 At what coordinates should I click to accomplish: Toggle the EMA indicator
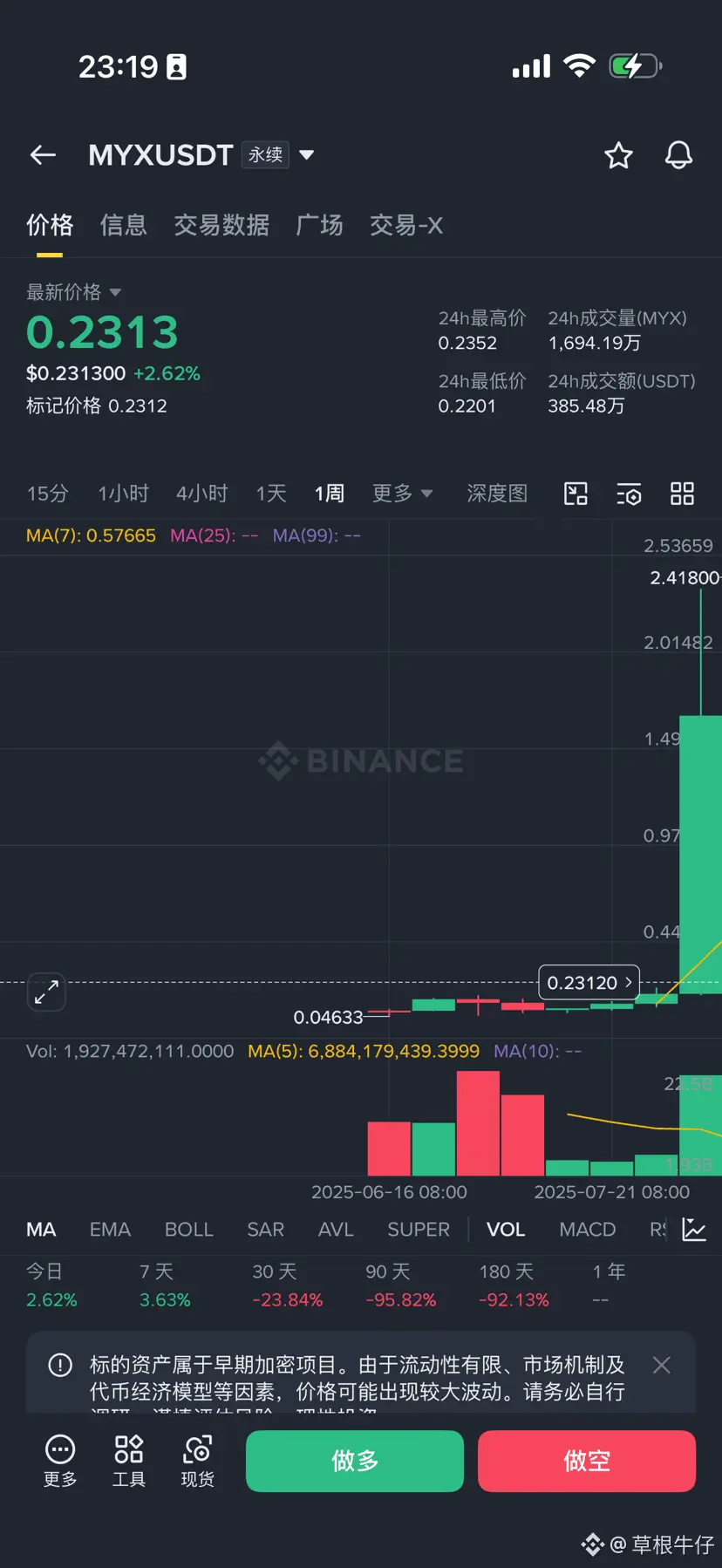click(x=110, y=1230)
